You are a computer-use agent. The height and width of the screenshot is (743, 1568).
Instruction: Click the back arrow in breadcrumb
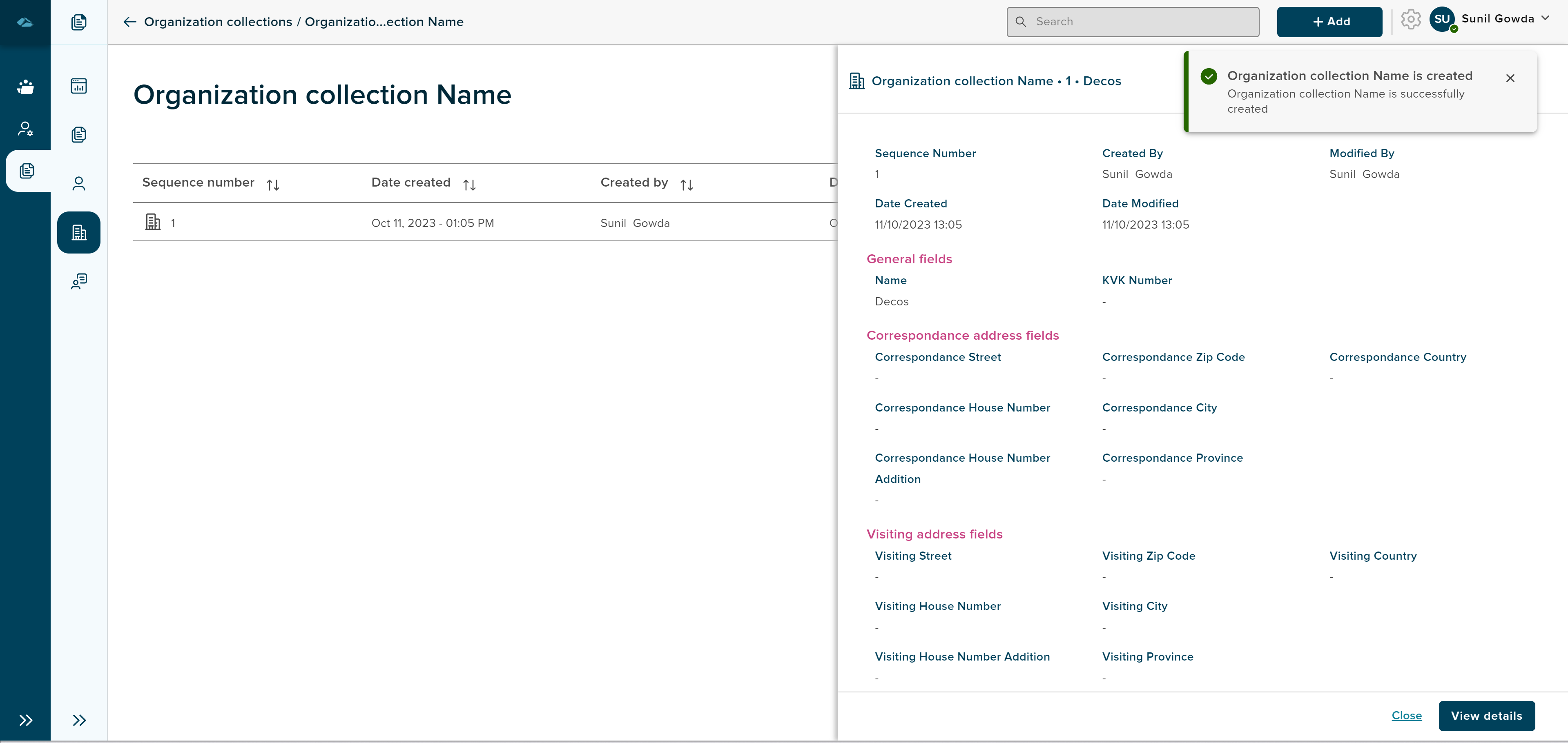pos(129,22)
